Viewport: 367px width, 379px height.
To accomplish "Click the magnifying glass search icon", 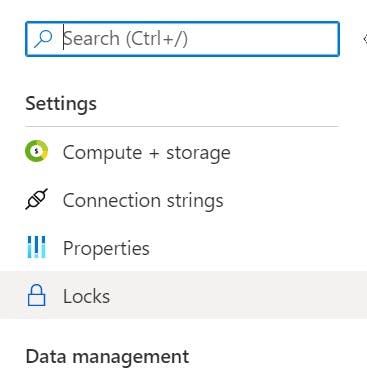I will point(43,39).
